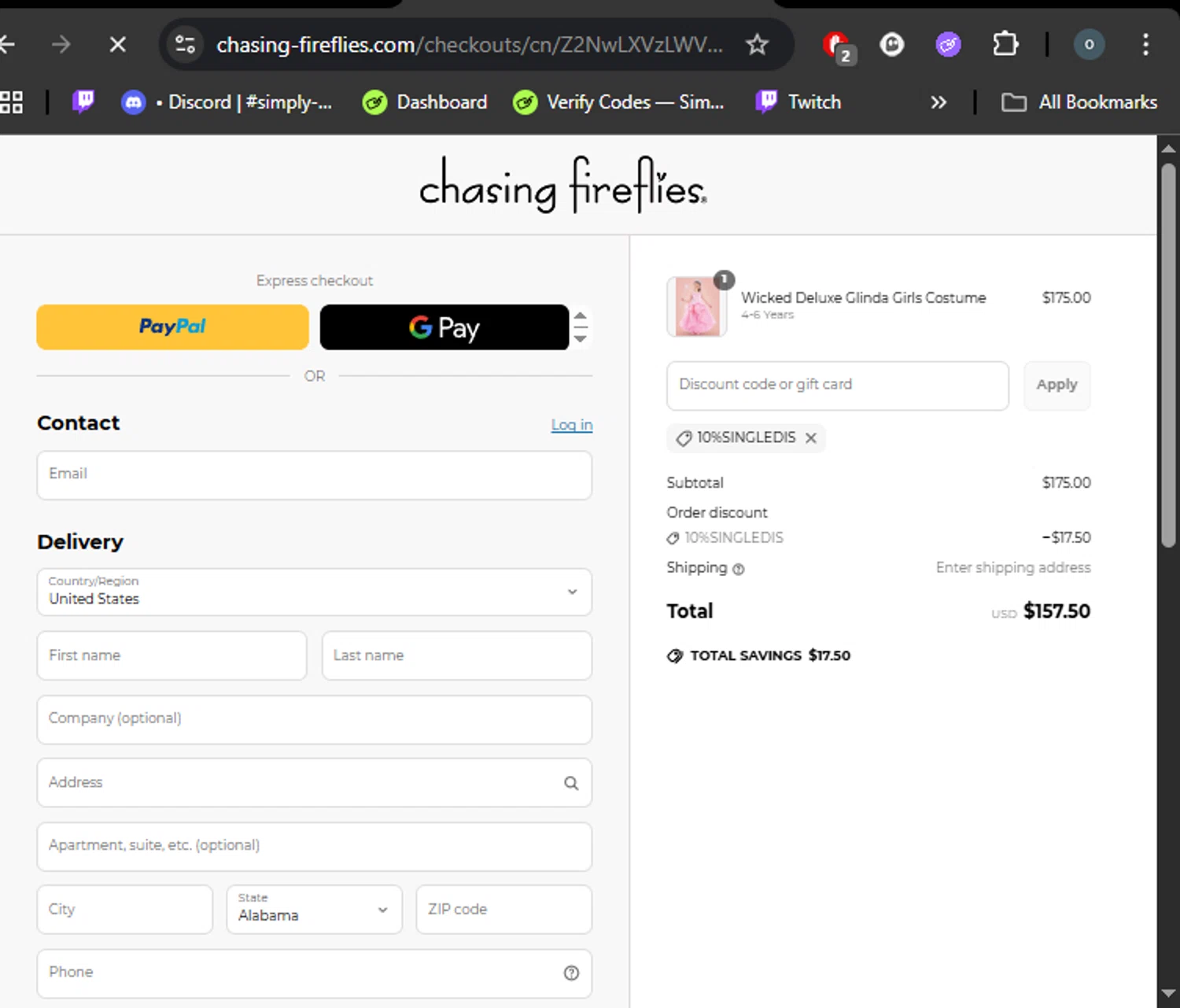
Task: Show the previous express checkout option
Action: pyautogui.click(x=581, y=316)
